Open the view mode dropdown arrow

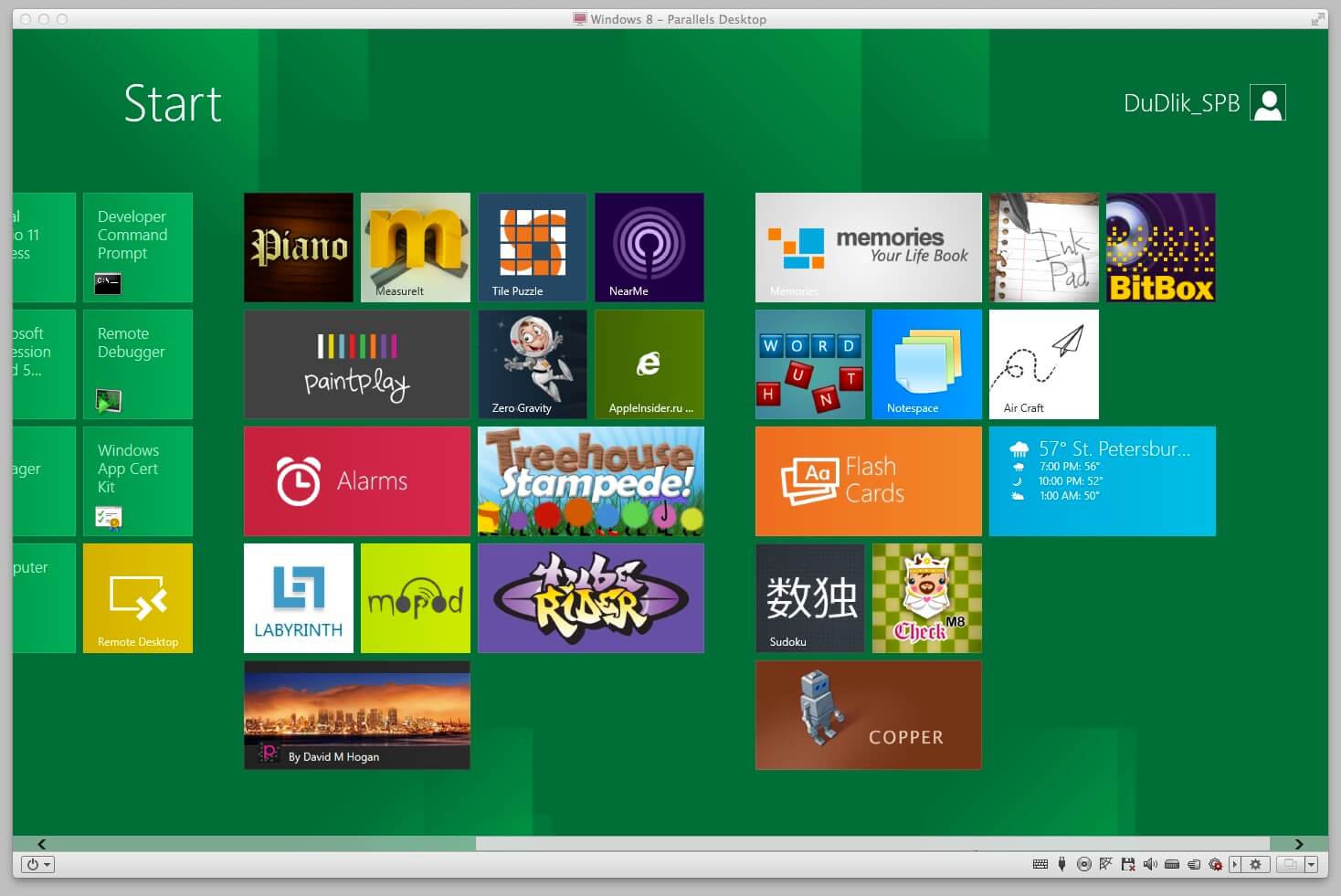[1311, 864]
